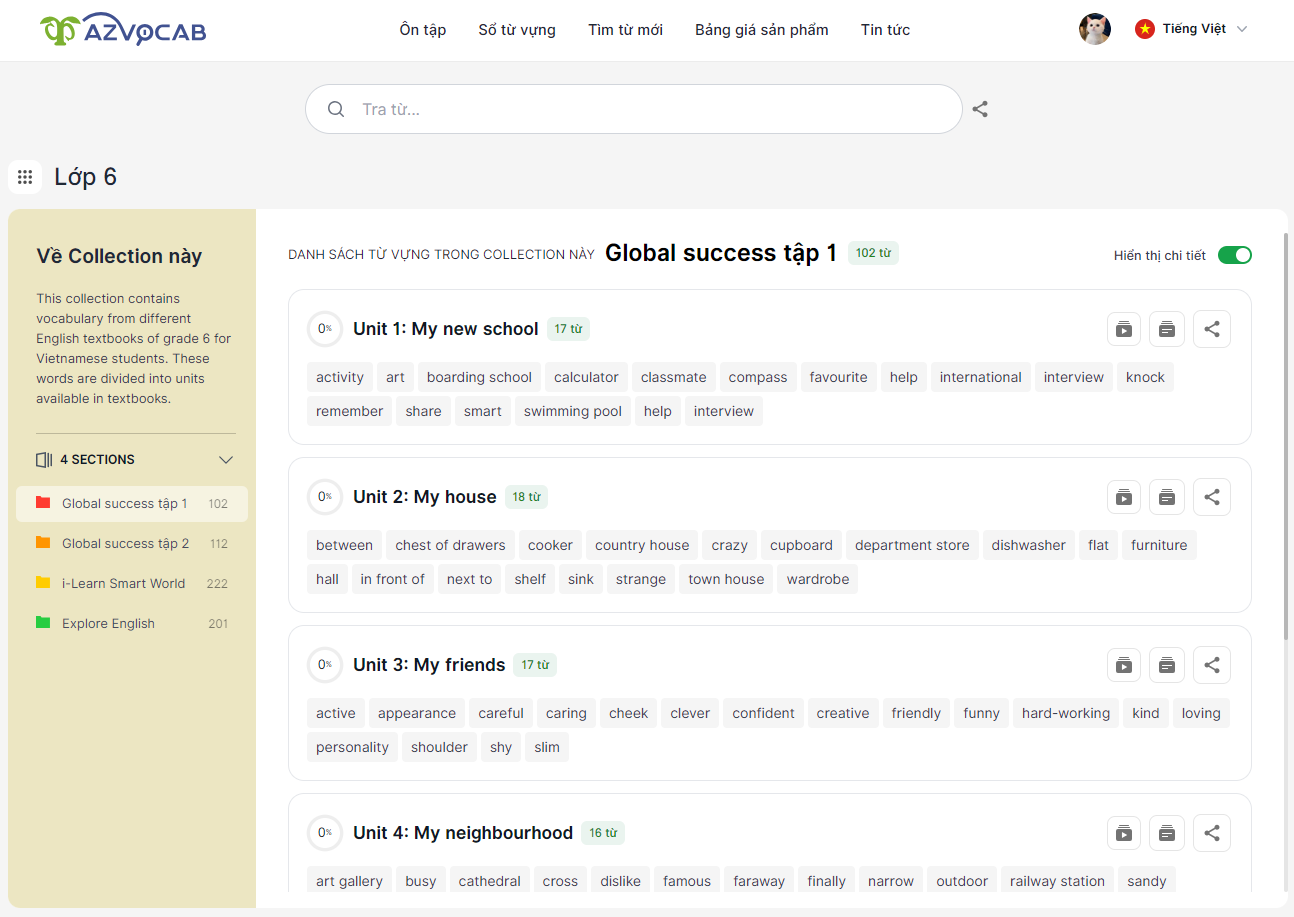
Task: Open the Tiếng Việt language dropdown
Action: [1192, 29]
